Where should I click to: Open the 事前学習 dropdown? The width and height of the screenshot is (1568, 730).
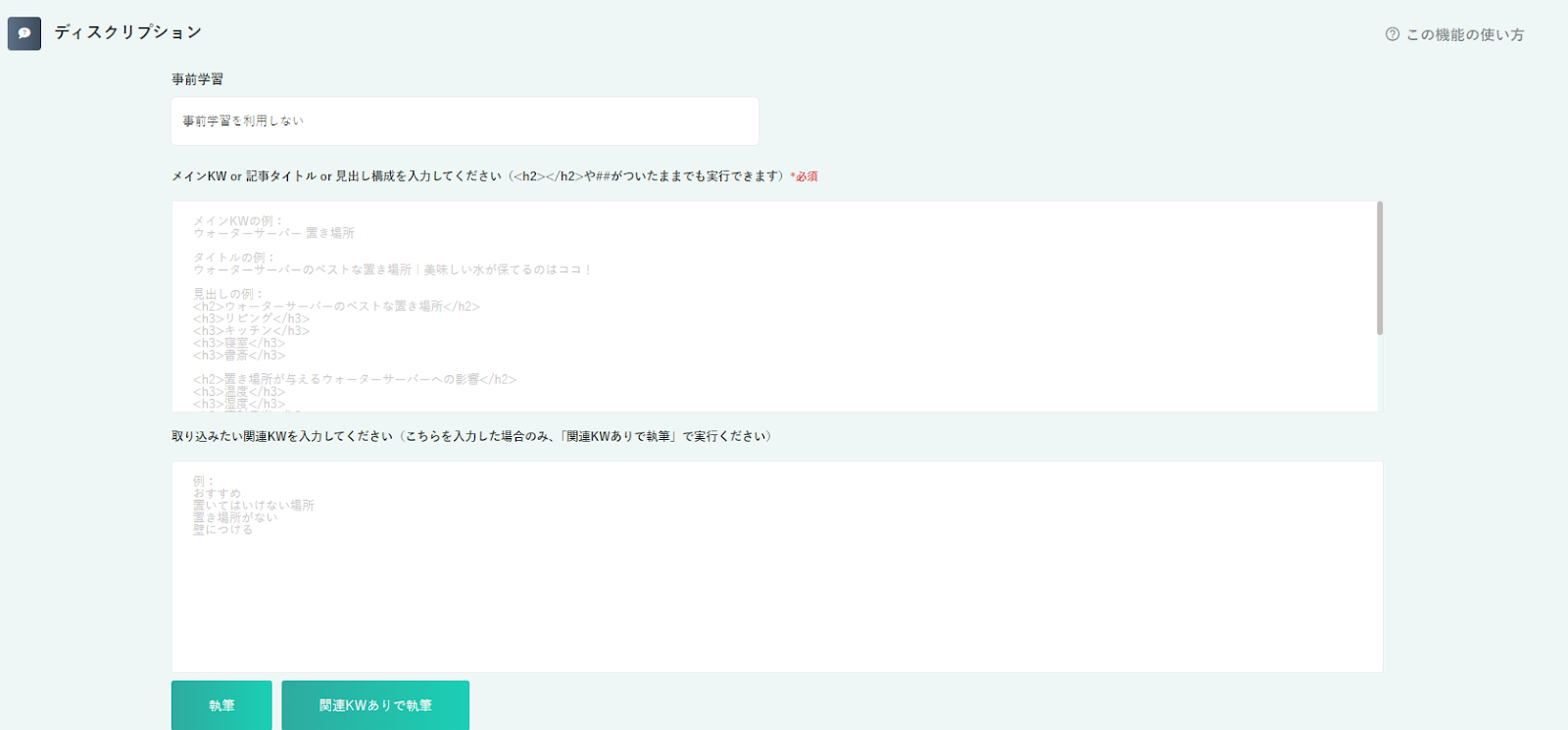coord(465,121)
